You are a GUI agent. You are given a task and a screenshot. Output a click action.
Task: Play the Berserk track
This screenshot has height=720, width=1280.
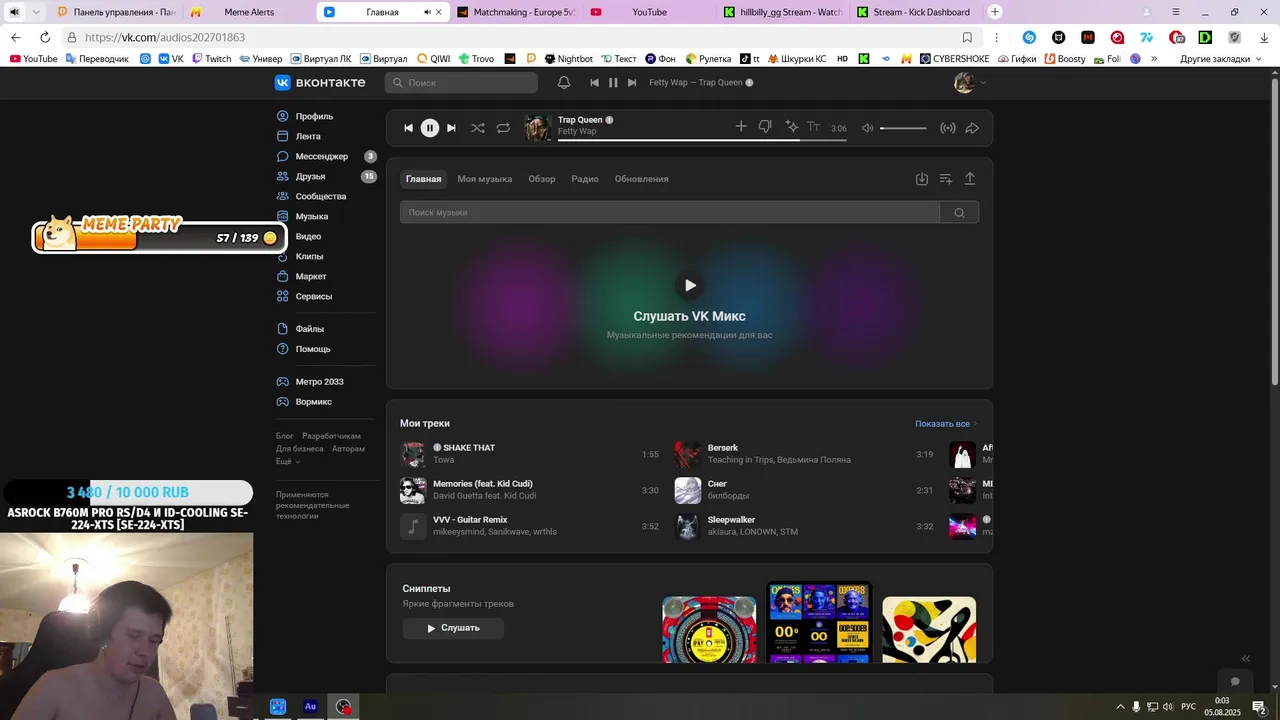[688, 454]
